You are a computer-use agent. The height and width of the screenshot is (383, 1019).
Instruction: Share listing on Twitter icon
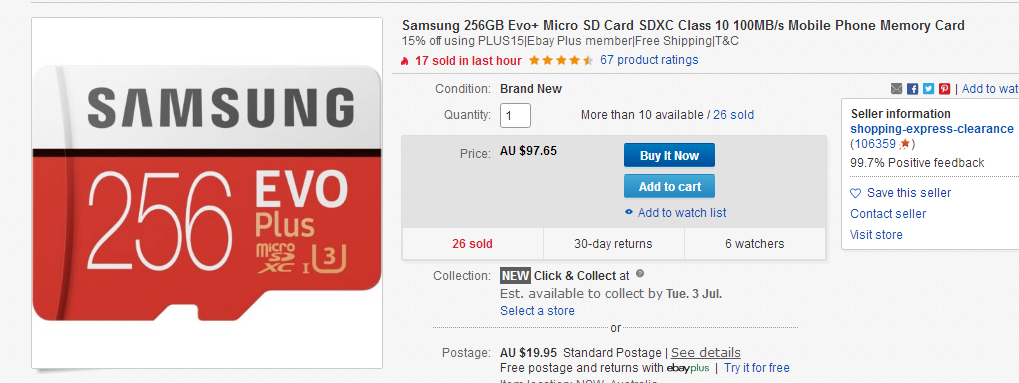929,88
